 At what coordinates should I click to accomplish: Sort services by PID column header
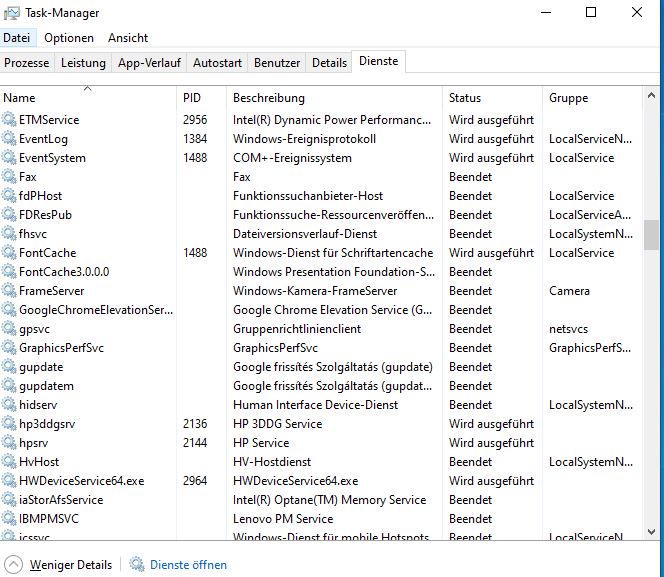point(202,98)
